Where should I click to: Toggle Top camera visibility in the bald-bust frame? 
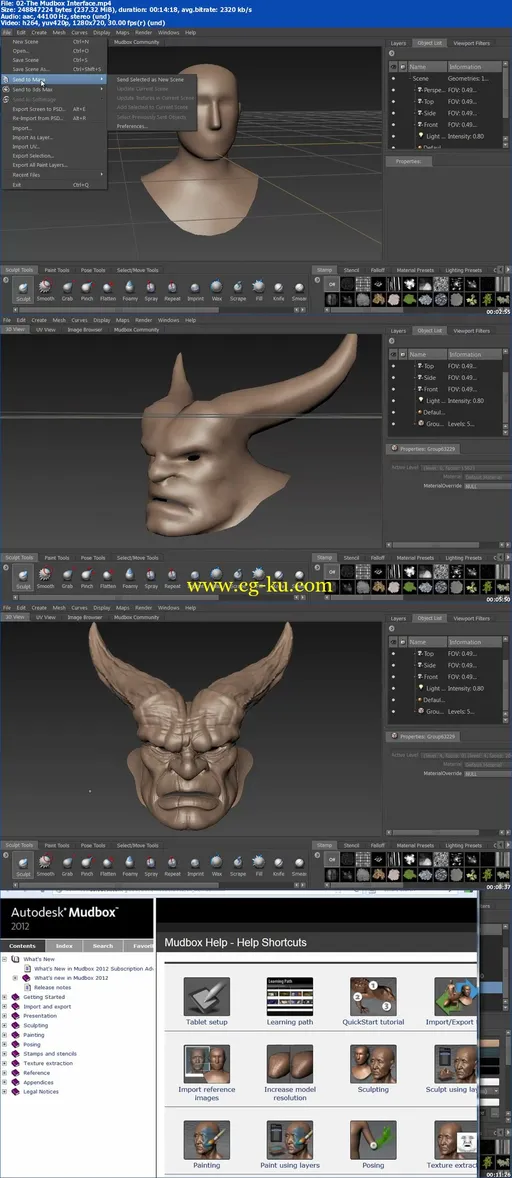tap(393, 101)
